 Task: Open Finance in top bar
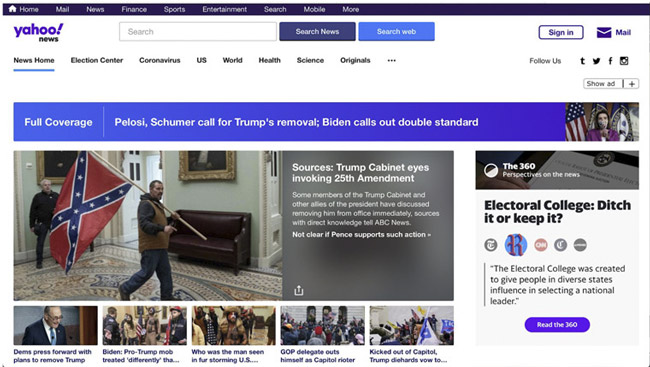point(134,9)
